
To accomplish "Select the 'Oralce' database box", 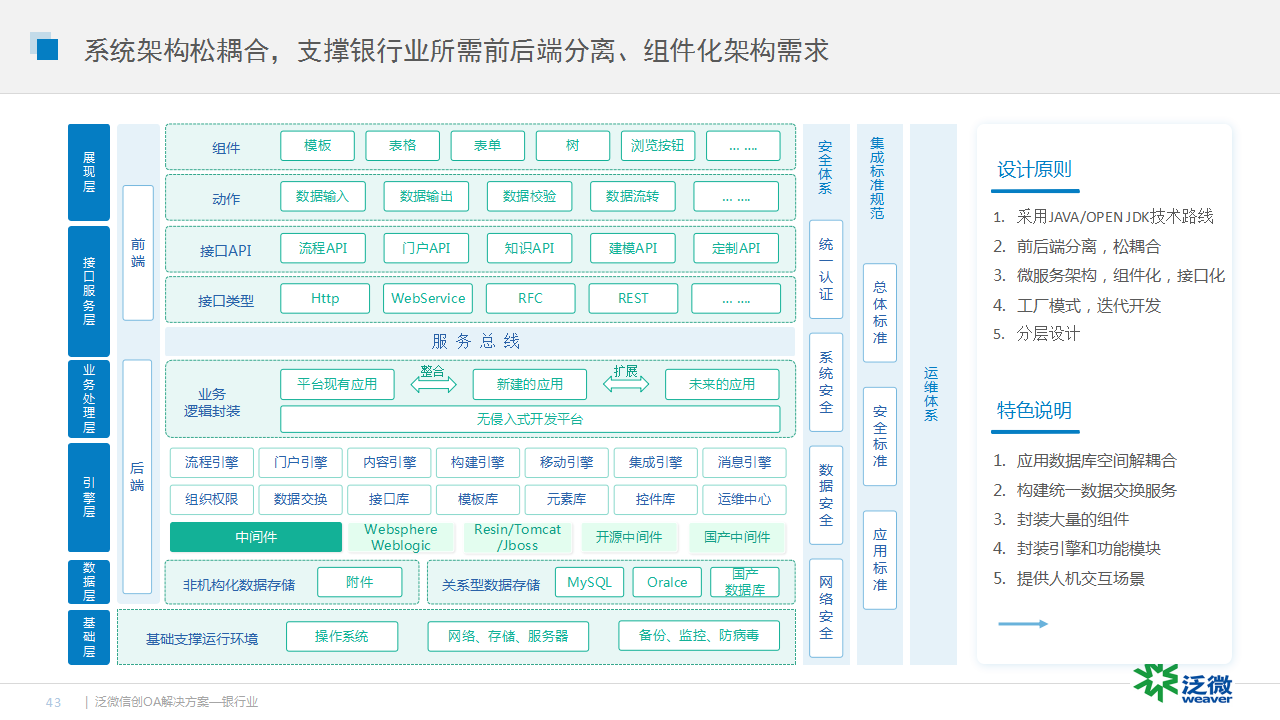I will click(x=667, y=582).
